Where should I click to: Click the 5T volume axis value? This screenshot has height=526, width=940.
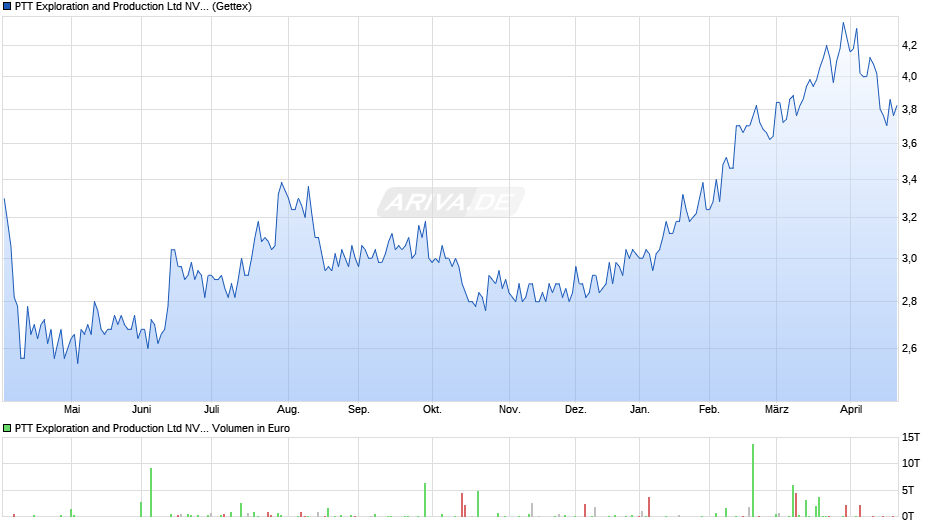[908, 491]
